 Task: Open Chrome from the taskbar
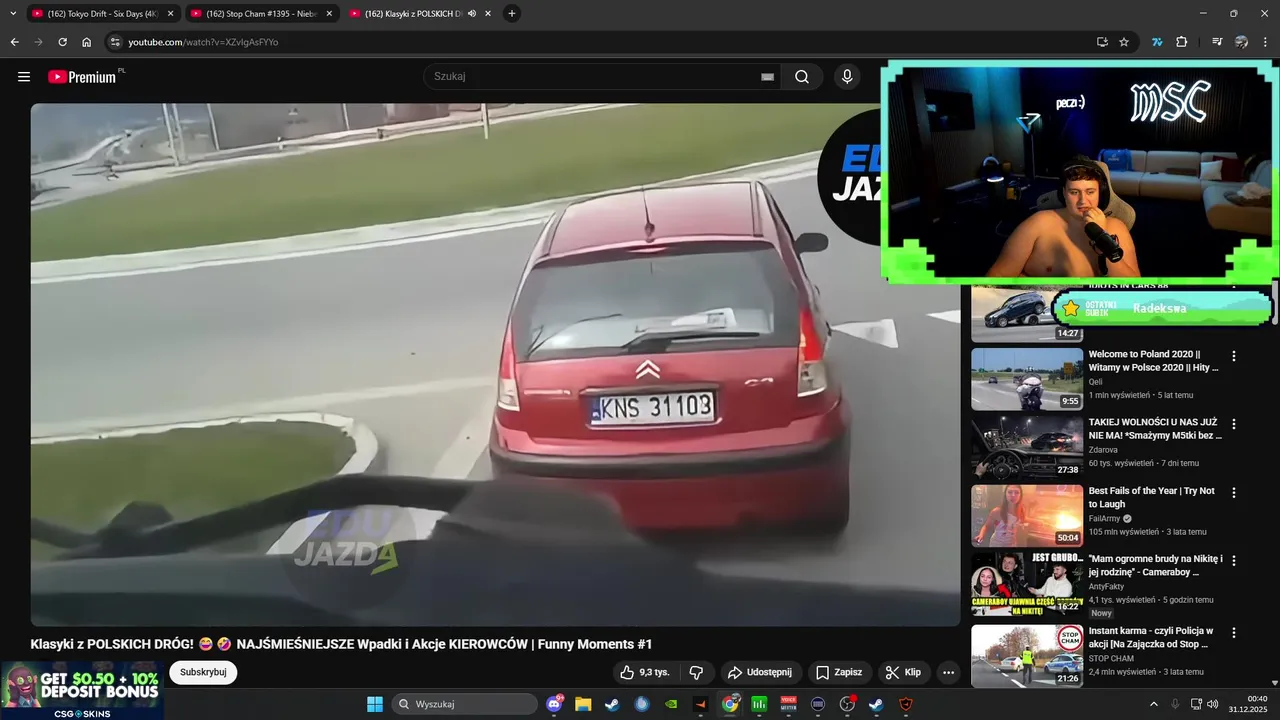(730, 704)
